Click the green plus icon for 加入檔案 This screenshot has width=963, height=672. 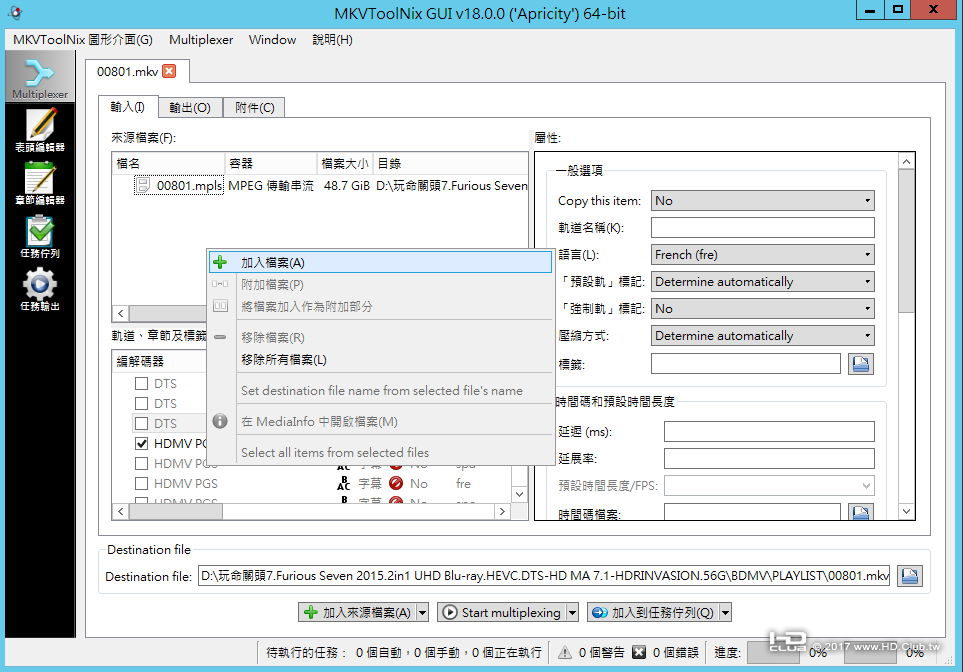pos(220,262)
